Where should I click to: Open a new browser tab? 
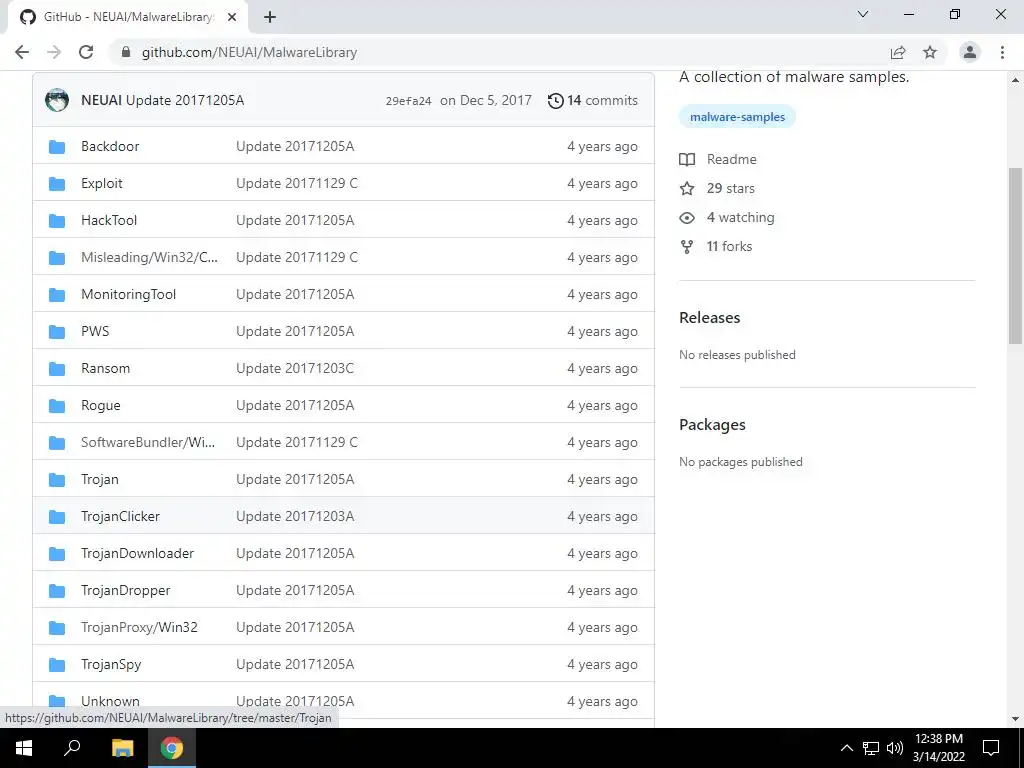pyautogui.click(x=270, y=18)
